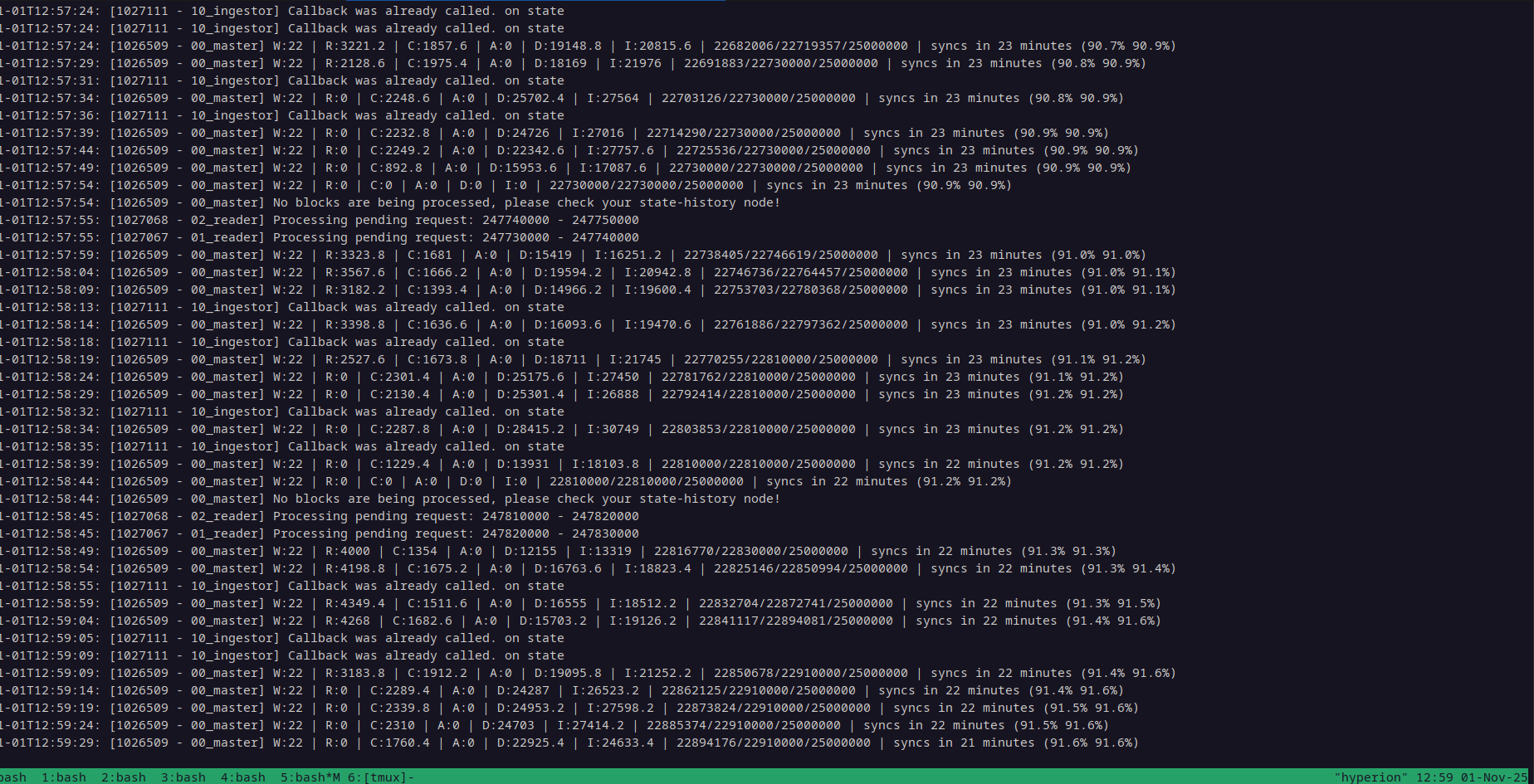1534x784 pixels.
Task: Open tmux window 4:bash
Action: [x=243, y=777]
